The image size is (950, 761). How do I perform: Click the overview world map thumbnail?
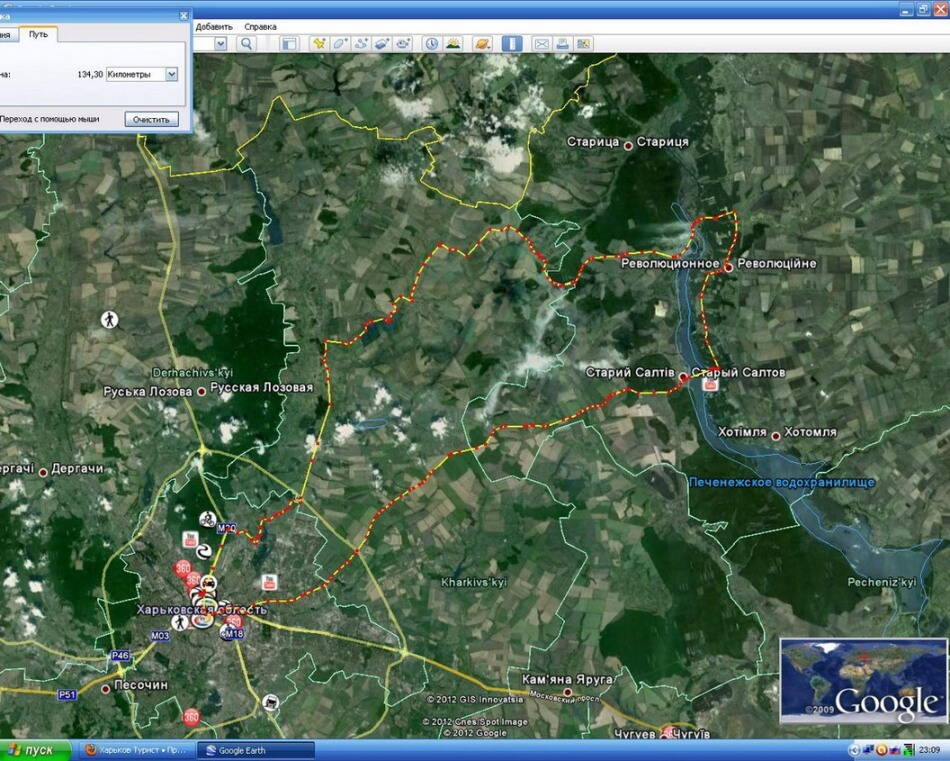click(862, 679)
